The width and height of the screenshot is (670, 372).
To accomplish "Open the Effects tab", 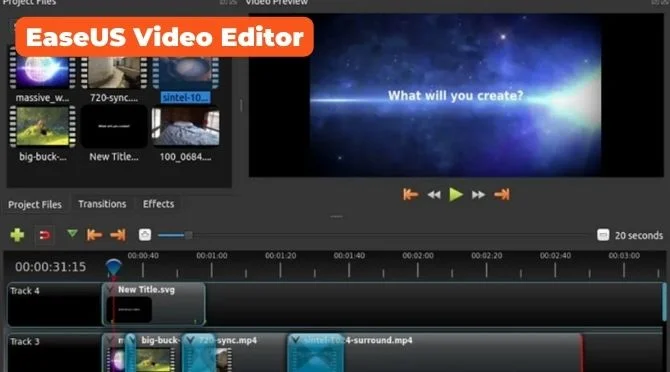I will (159, 204).
